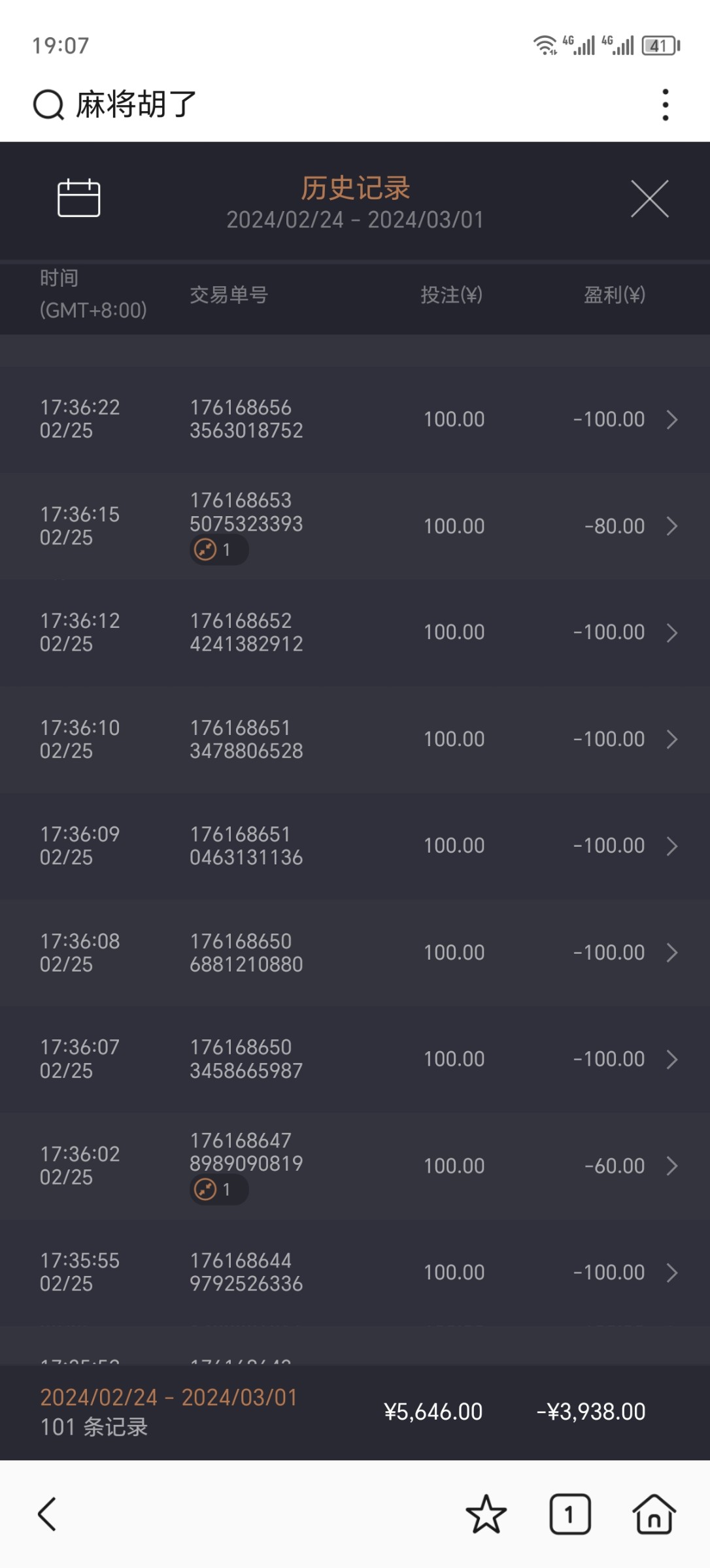
Task: Expand the 17:36:12 record chevron
Action: click(671, 632)
